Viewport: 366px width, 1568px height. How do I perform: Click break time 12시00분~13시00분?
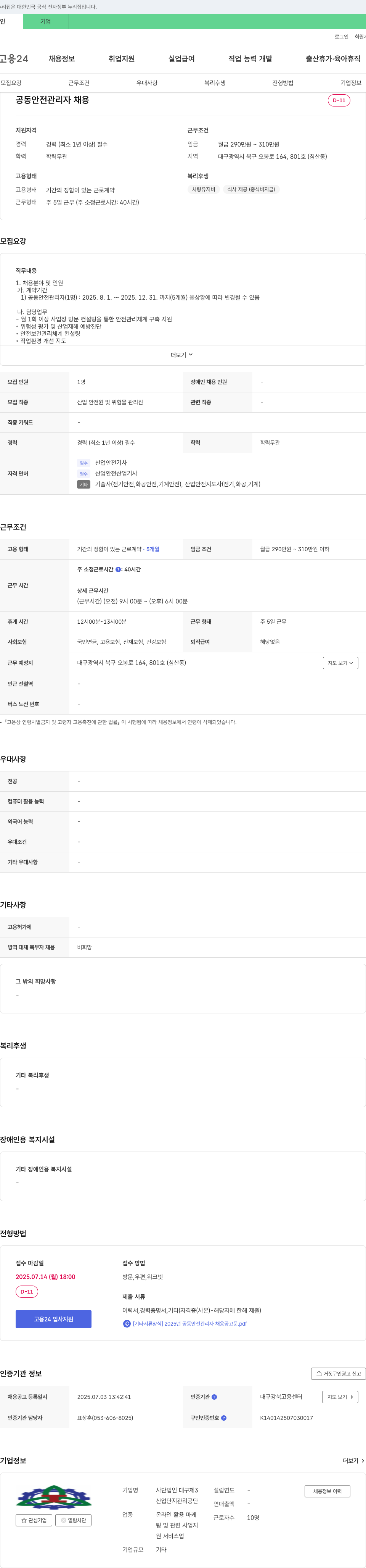[x=102, y=621]
